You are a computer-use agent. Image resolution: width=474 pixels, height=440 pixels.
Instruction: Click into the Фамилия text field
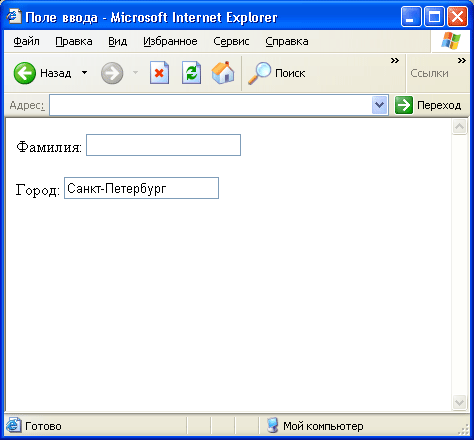click(163, 145)
